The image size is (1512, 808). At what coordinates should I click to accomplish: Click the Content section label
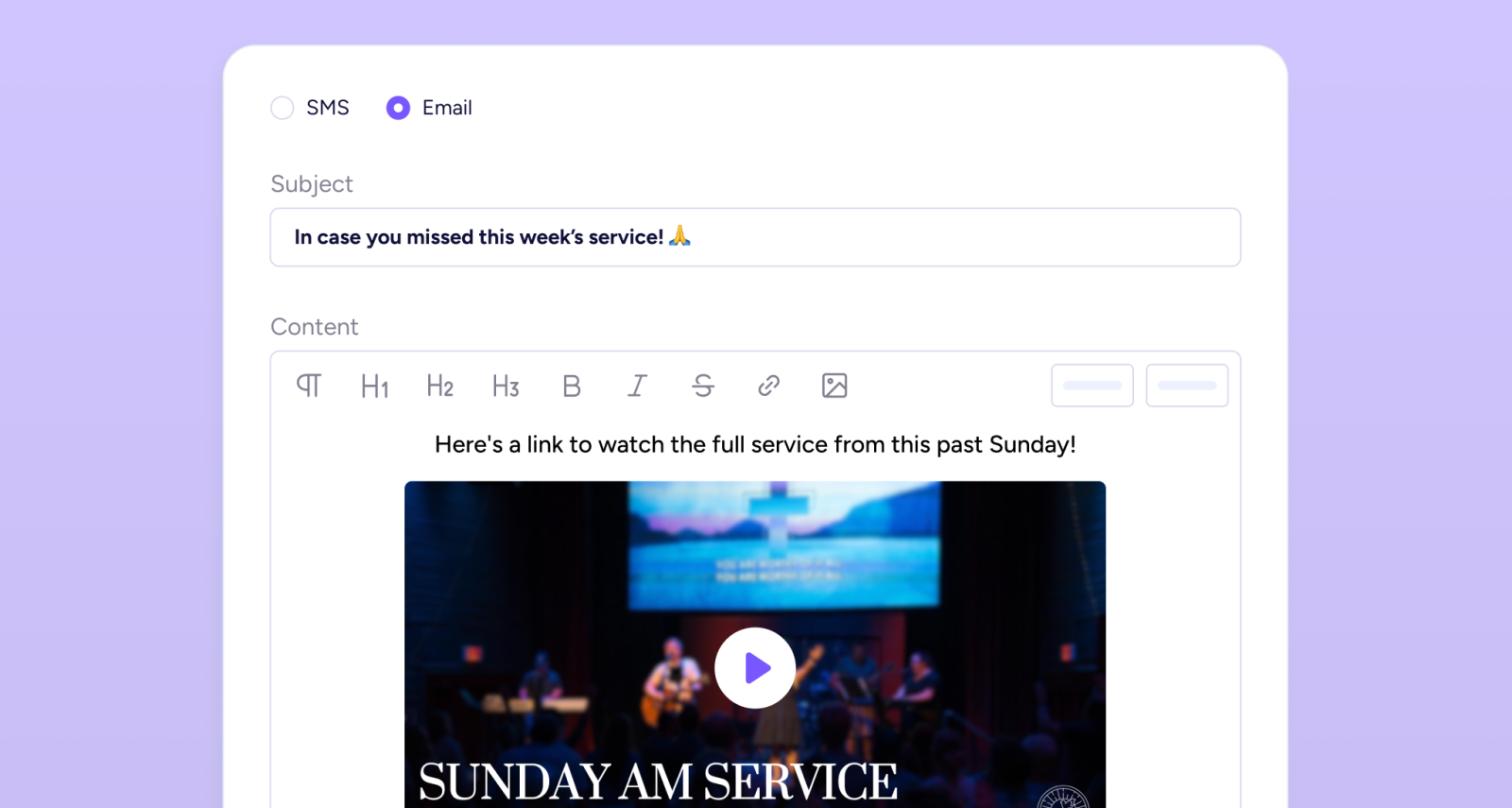coord(314,327)
